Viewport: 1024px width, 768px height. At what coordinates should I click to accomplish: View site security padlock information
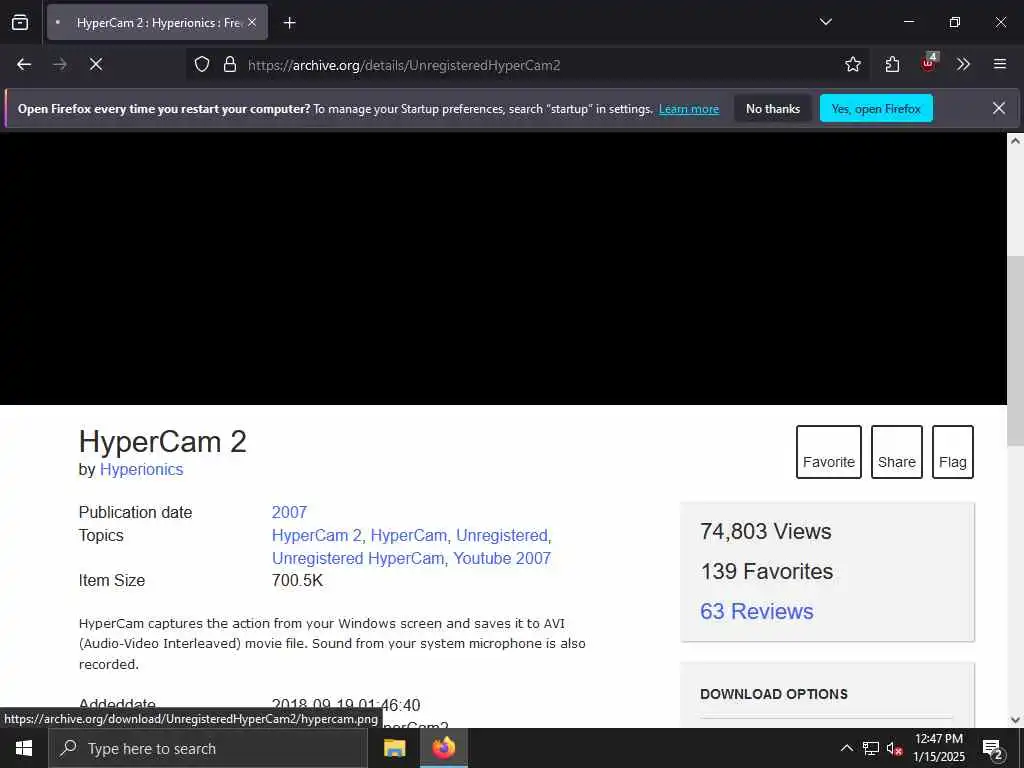tap(229, 64)
